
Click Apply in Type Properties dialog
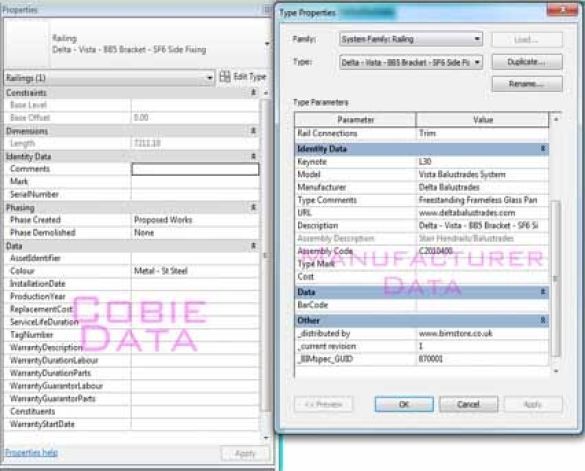tap(533, 404)
